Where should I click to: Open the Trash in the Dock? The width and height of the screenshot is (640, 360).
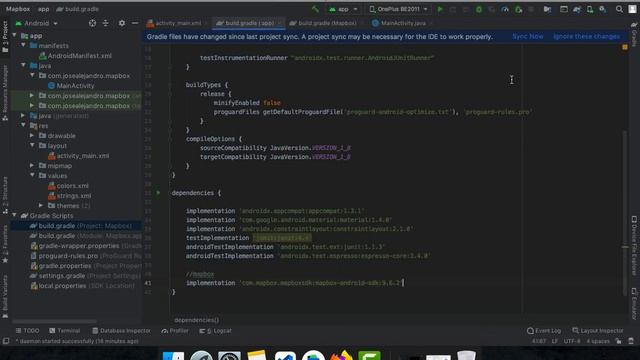(x=466, y=355)
